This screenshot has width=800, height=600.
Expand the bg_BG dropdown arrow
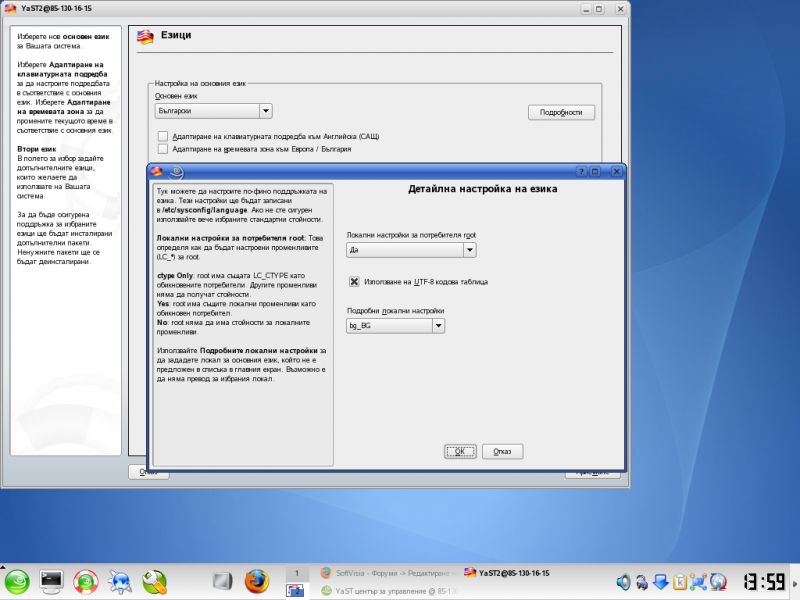438,326
